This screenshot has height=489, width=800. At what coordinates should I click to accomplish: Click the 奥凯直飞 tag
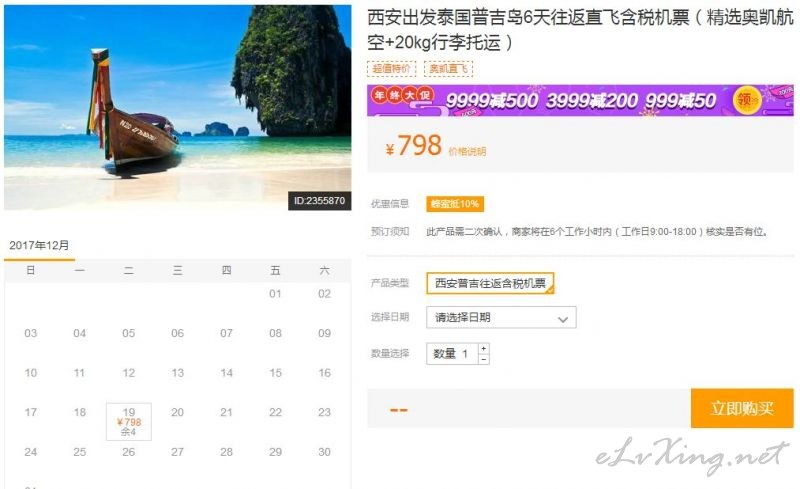point(448,68)
